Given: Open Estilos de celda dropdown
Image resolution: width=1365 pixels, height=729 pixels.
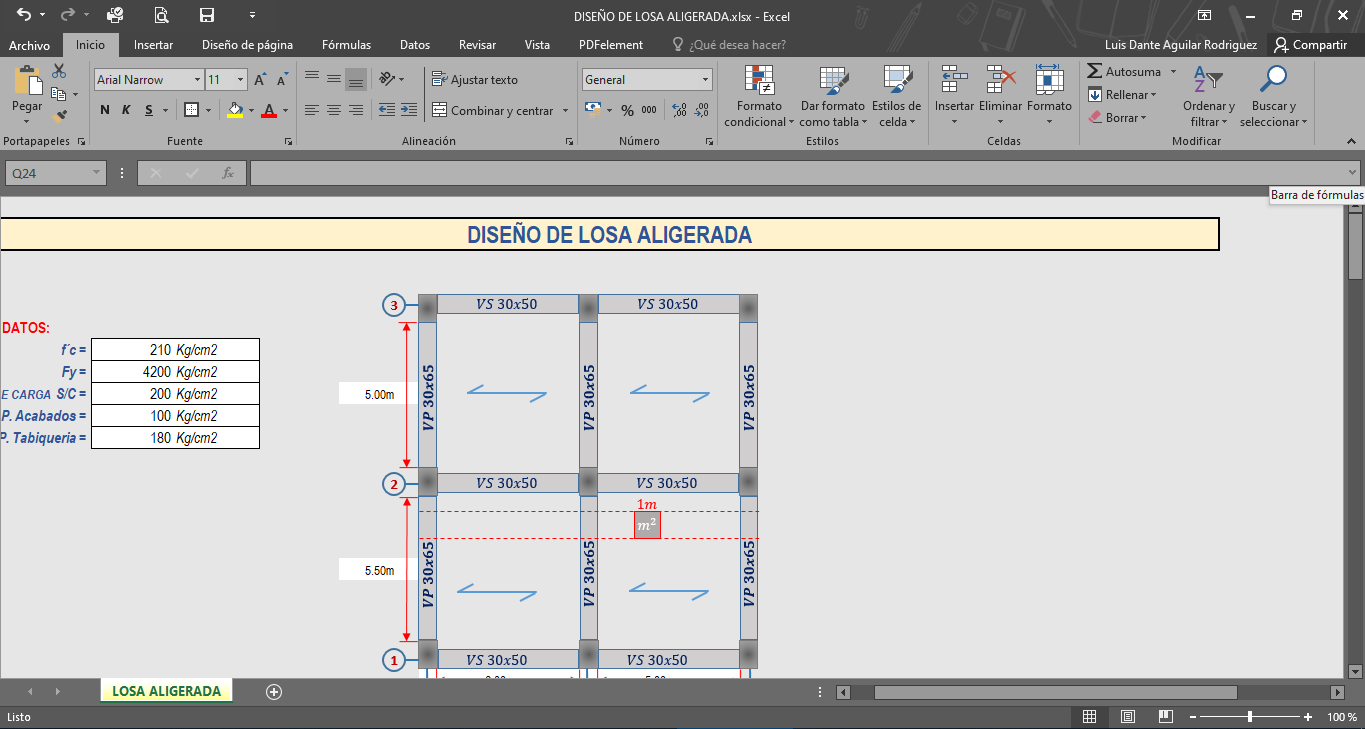Looking at the screenshot, I should [x=896, y=95].
